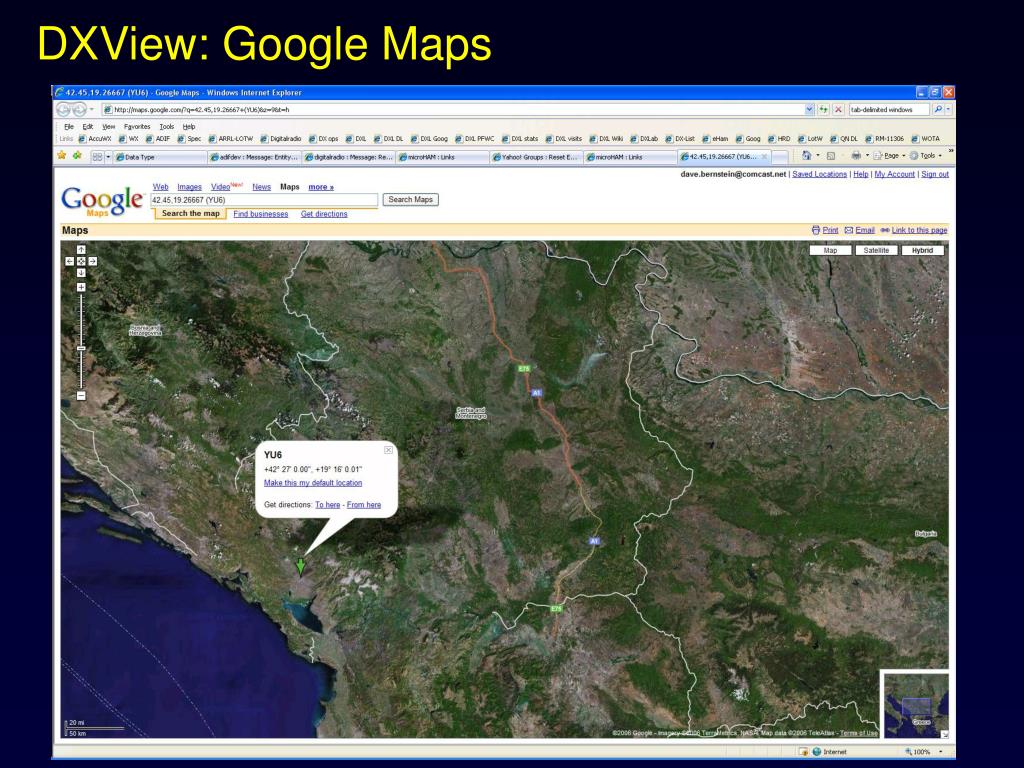1024x768 pixels.
Task: Expand the Print button dropdown arrow
Action: pyautogui.click(x=867, y=155)
